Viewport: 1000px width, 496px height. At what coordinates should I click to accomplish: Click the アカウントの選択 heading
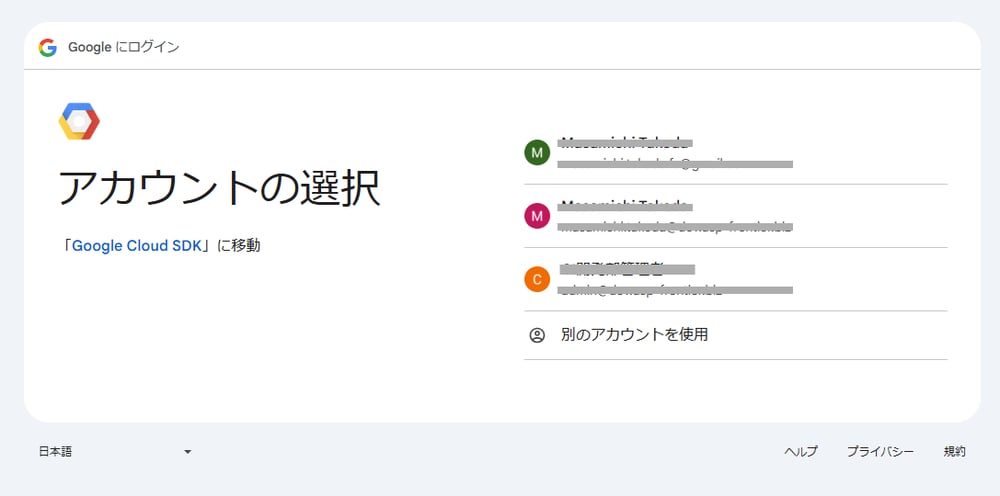pos(220,188)
